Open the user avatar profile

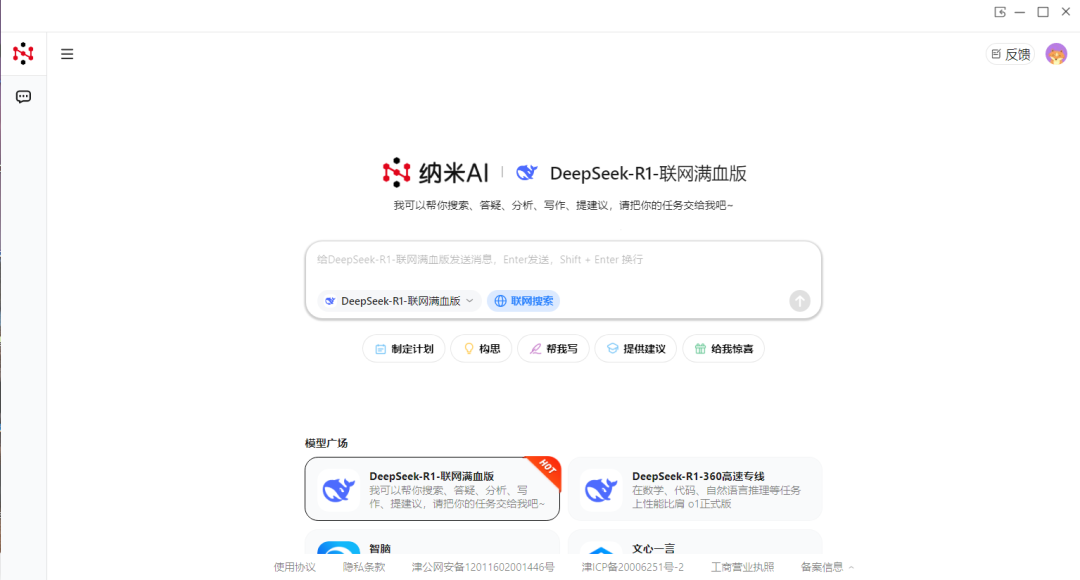[1056, 54]
